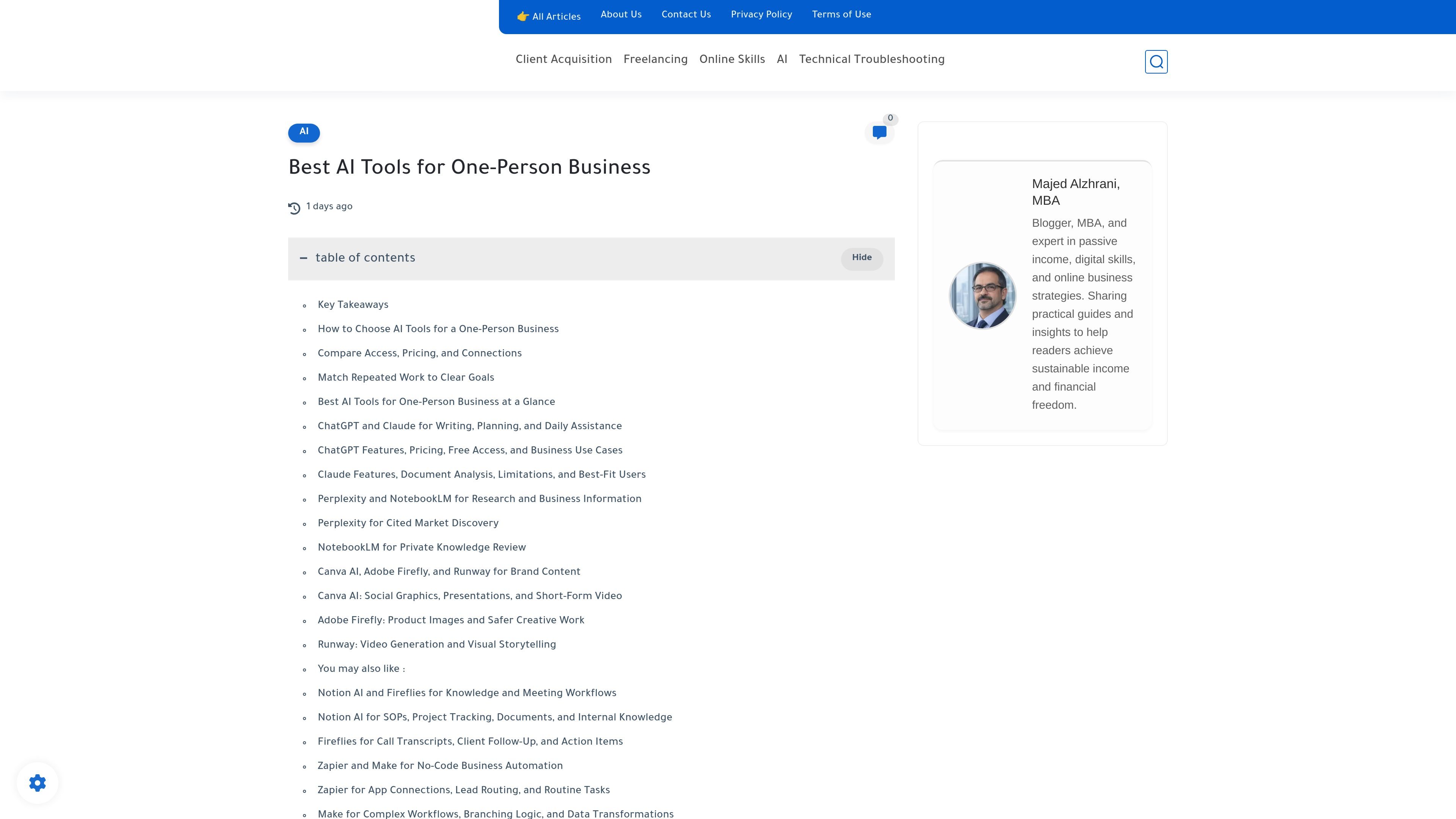
Task: Jump to Notion AI and Fireflies for Knowledge
Action: point(467,693)
